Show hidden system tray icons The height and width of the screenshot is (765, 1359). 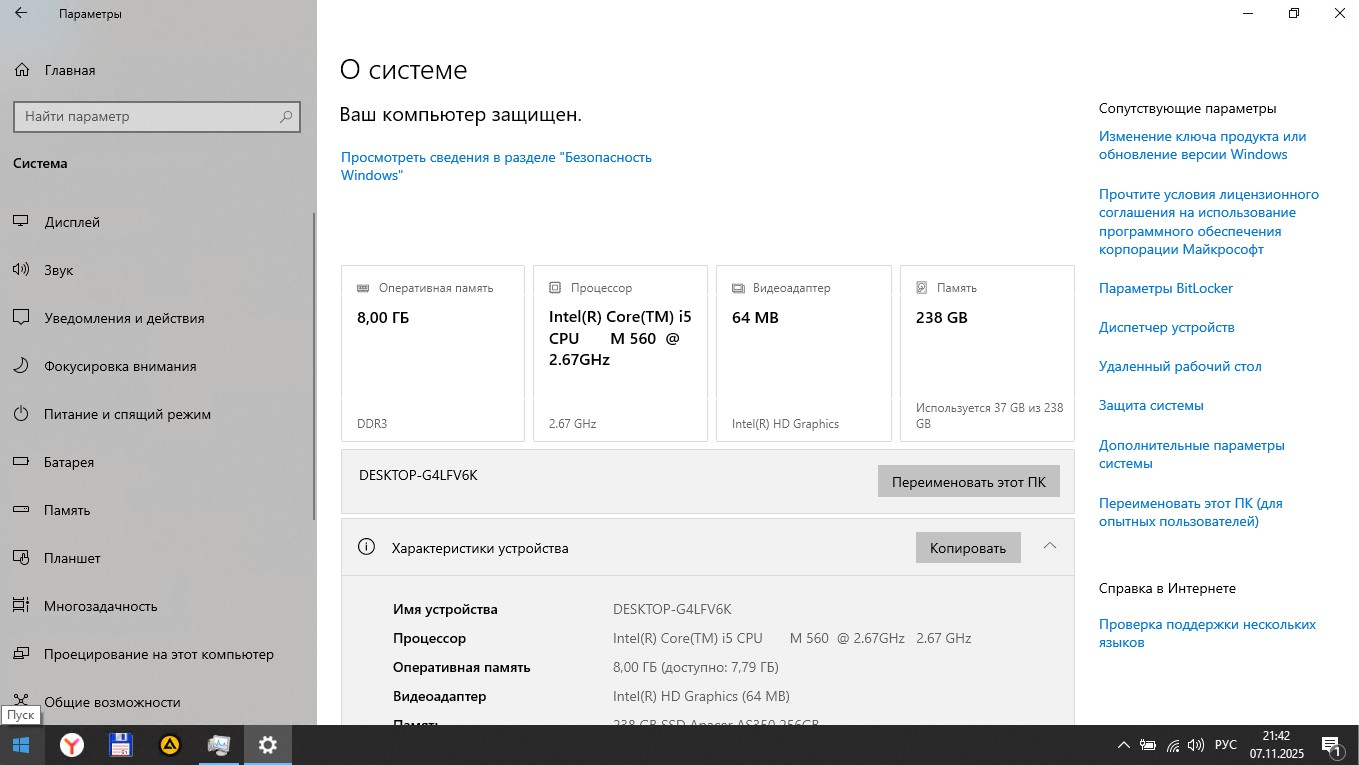pyautogui.click(x=1124, y=745)
